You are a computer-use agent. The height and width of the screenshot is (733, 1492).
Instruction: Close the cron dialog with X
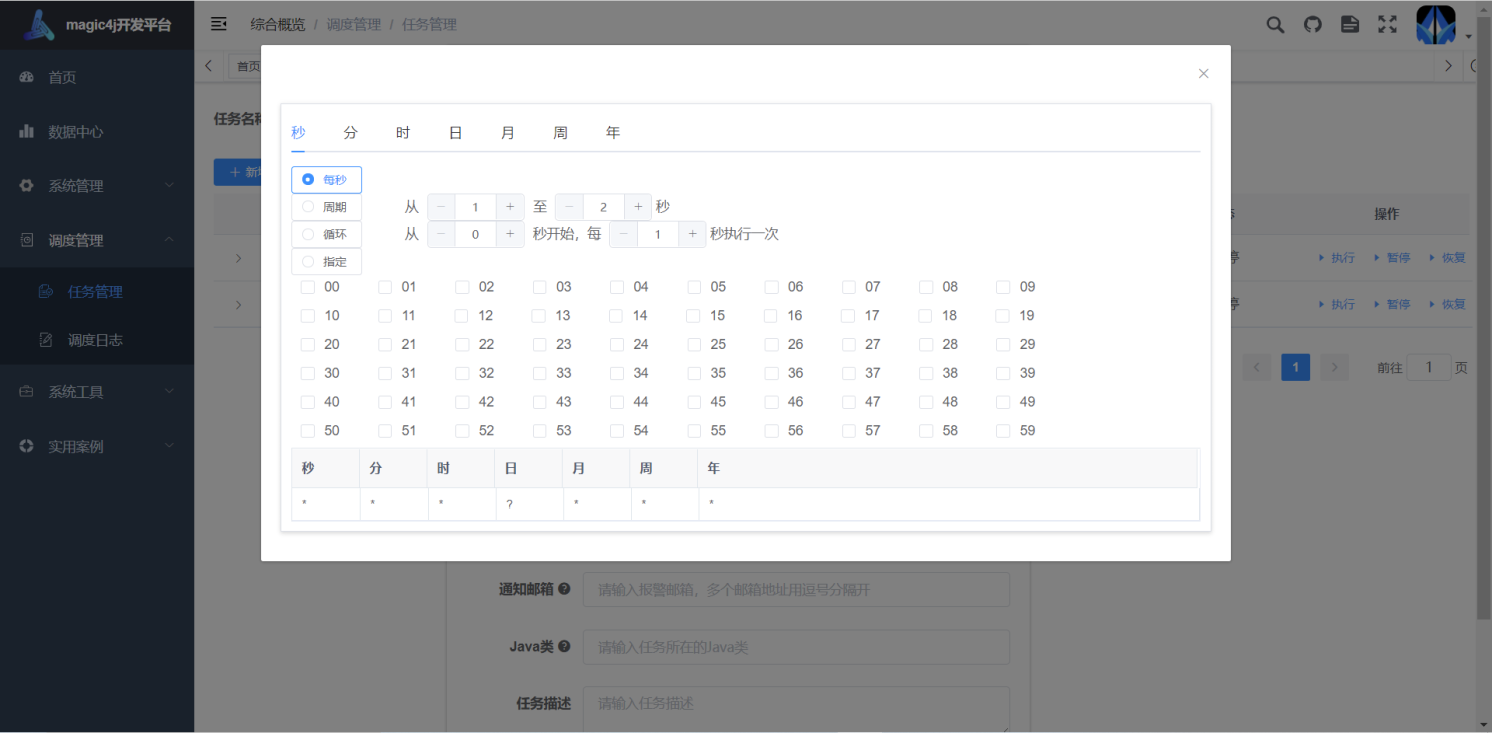(1203, 73)
